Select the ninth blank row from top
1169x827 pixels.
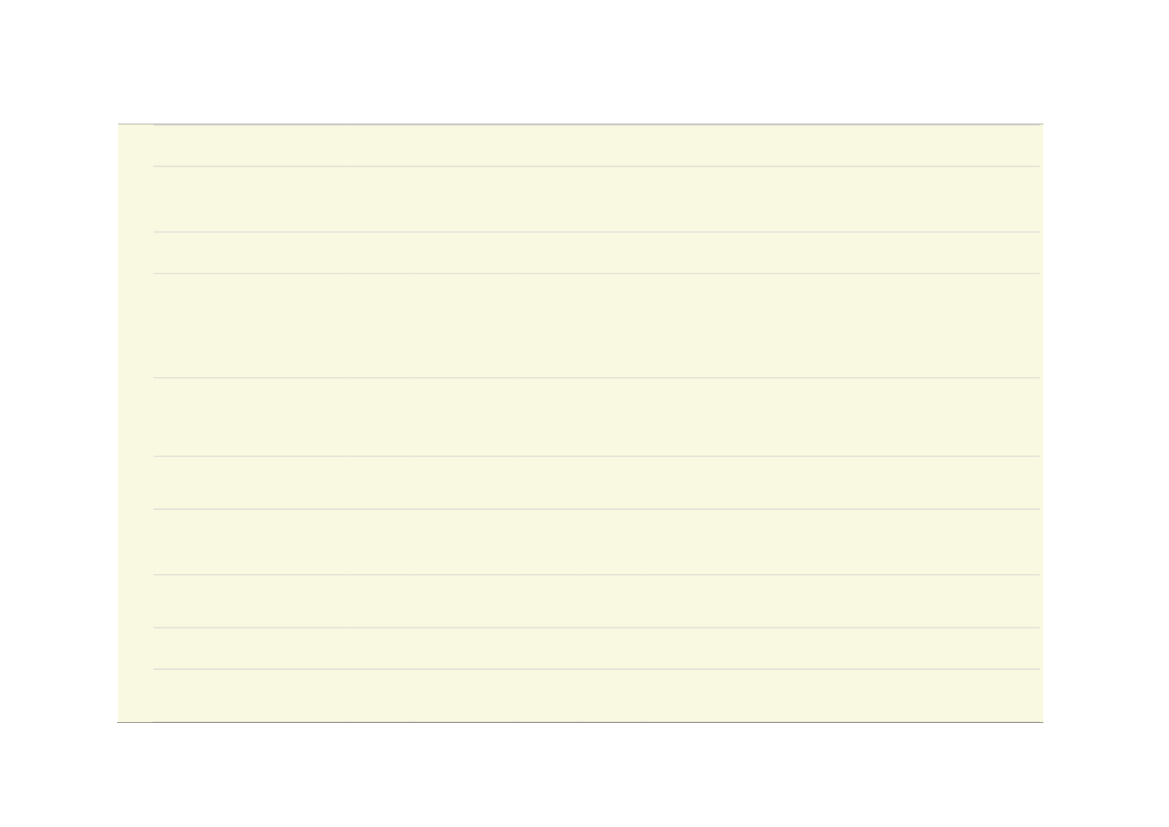pyautogui.click(x=596, y=649)
